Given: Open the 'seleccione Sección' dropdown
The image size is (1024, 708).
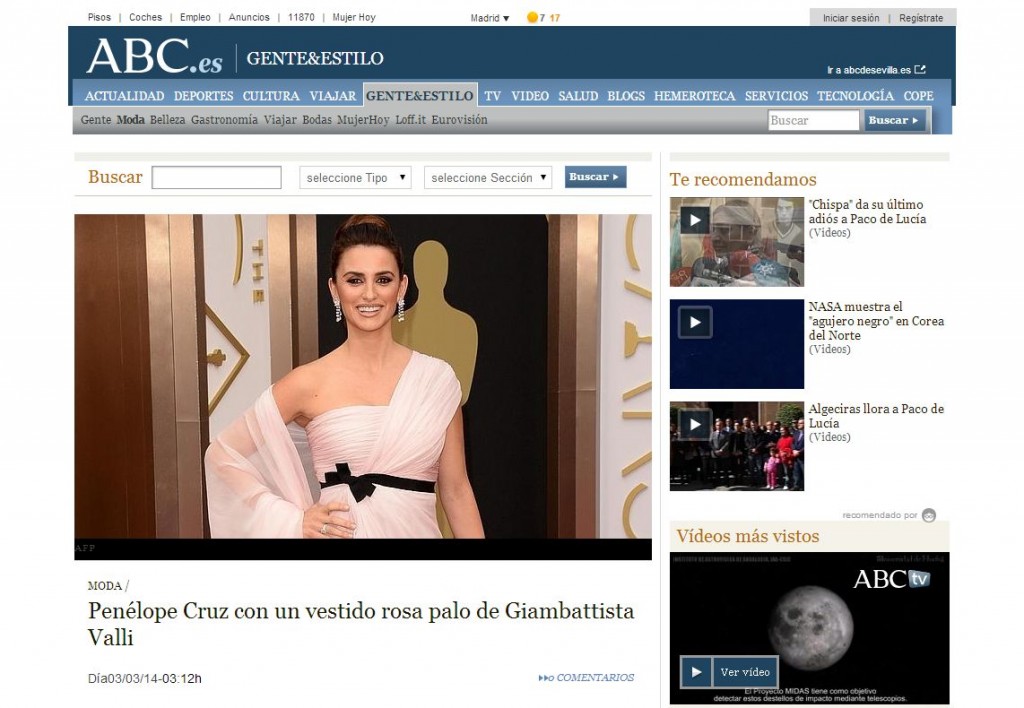Looking at the screenshot, I should point(487,177).
